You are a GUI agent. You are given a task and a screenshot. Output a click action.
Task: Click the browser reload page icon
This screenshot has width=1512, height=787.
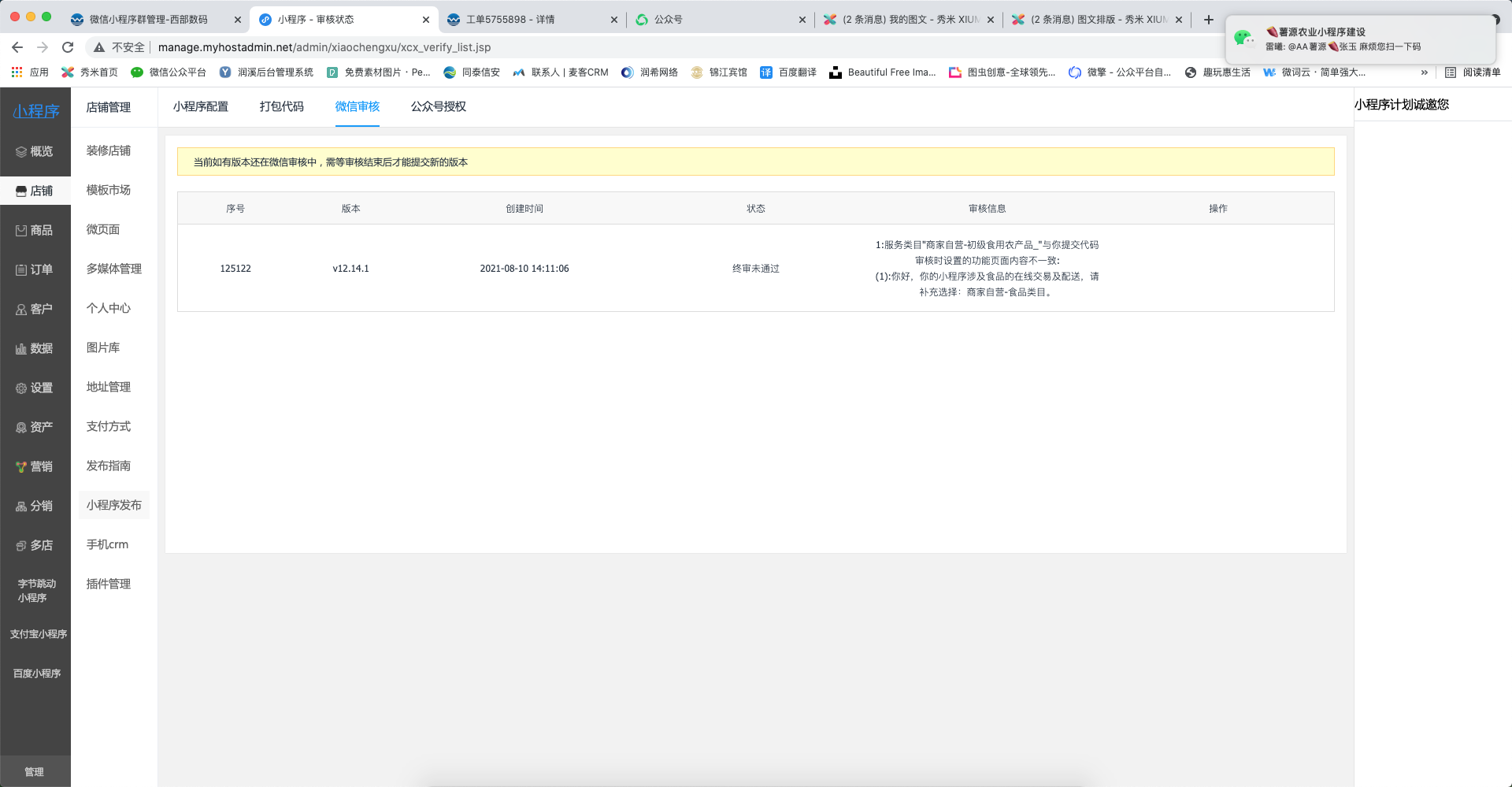(68, 47)
